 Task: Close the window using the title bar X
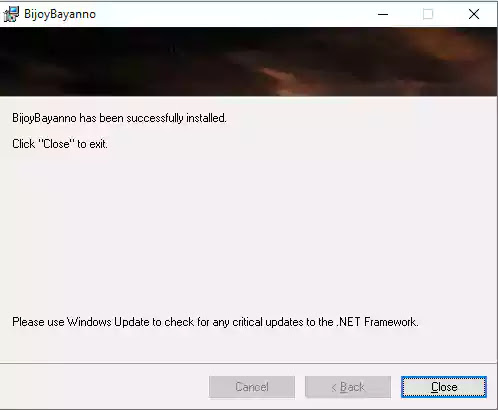click(x=474, y=14)
